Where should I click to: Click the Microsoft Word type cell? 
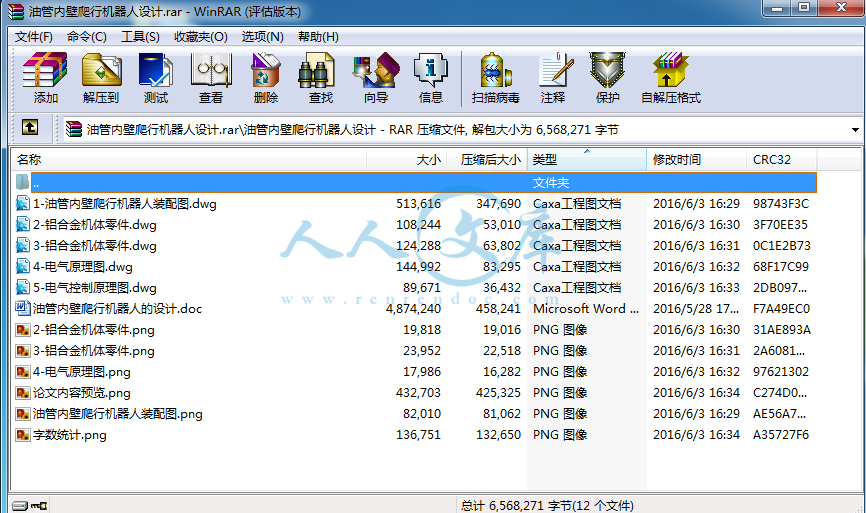pyautogui.click(x=585, y=309)
